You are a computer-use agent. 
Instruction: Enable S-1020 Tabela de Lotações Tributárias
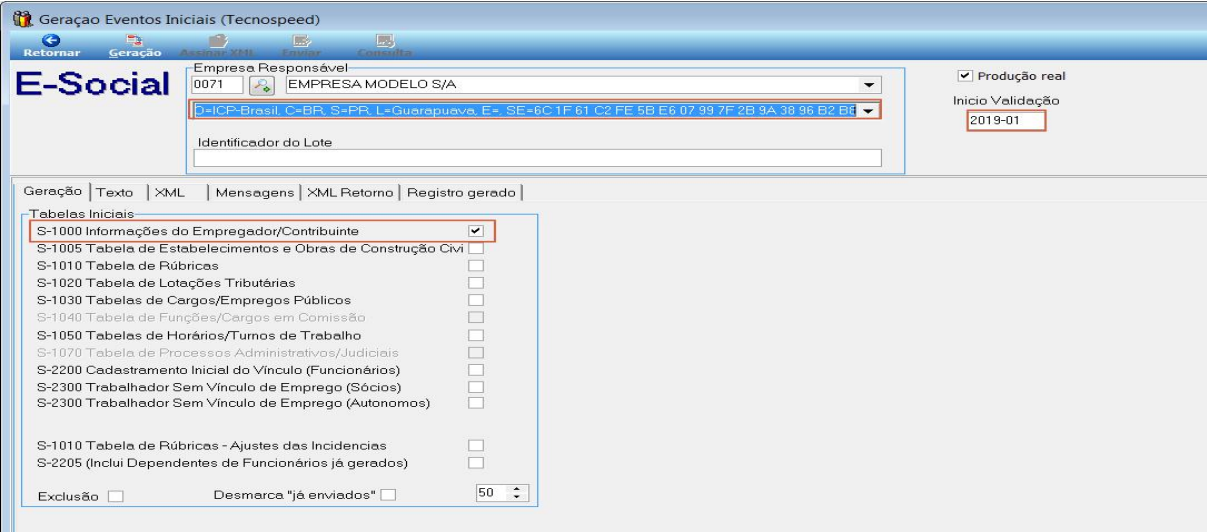(x=476, y=283)
